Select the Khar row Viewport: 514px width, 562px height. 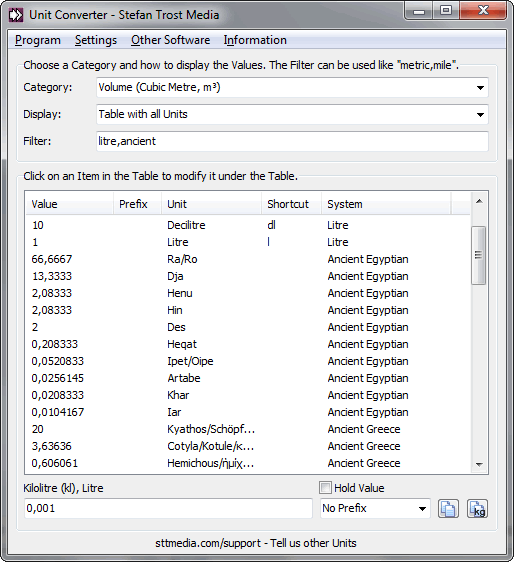(x=248, y=395)
